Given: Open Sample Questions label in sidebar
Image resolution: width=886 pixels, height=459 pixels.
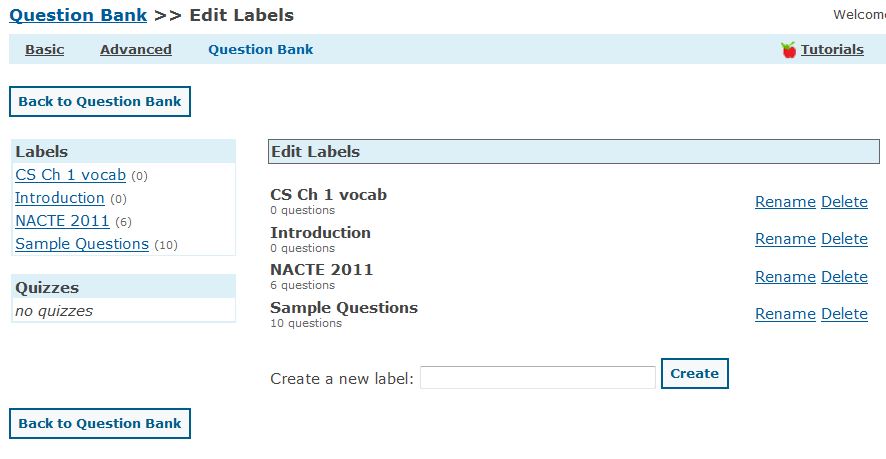Looking at the screenshot, I should [x=82, y=244].
